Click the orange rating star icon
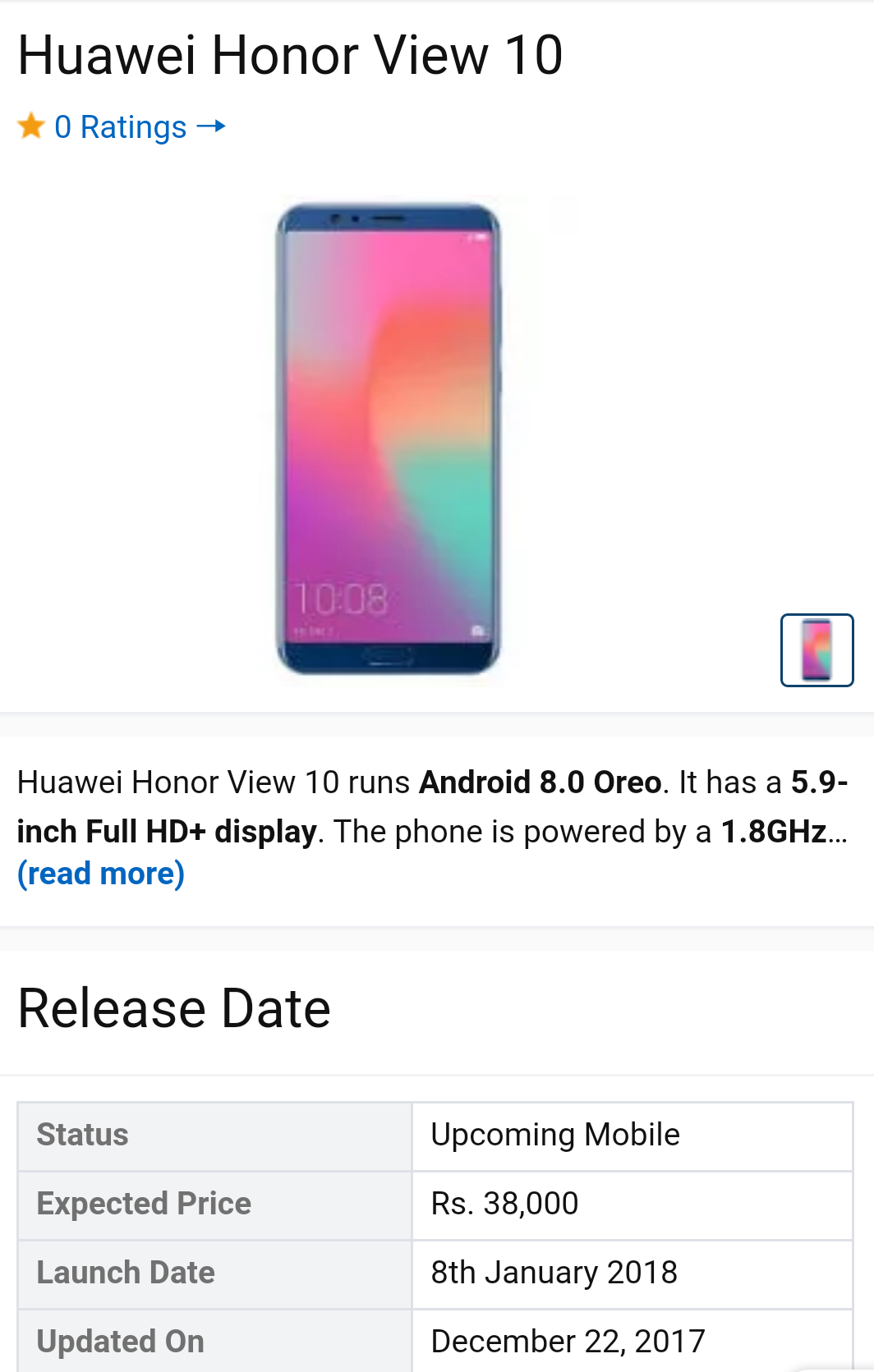Screen dimensions: 874x1372 pyautogui.click(x=31, y=126)
